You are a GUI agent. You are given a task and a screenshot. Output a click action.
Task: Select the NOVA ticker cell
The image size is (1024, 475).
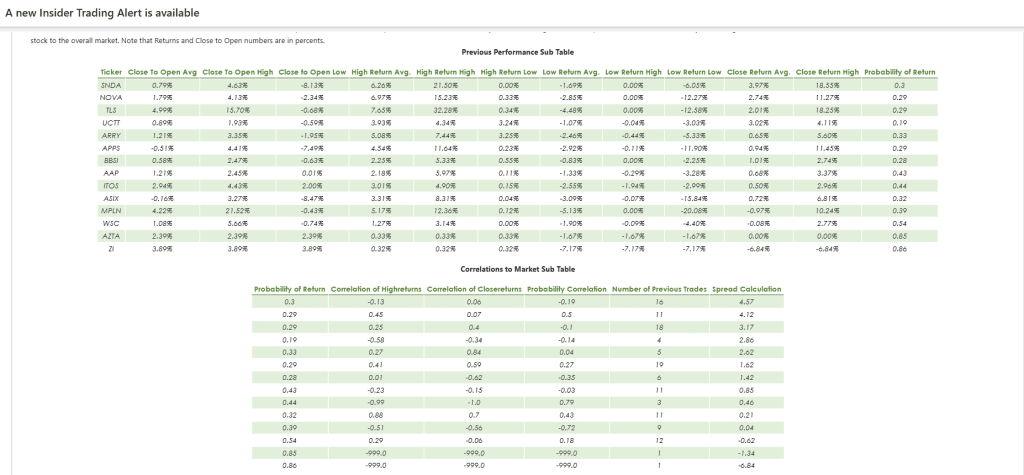[x=110, y=97]
